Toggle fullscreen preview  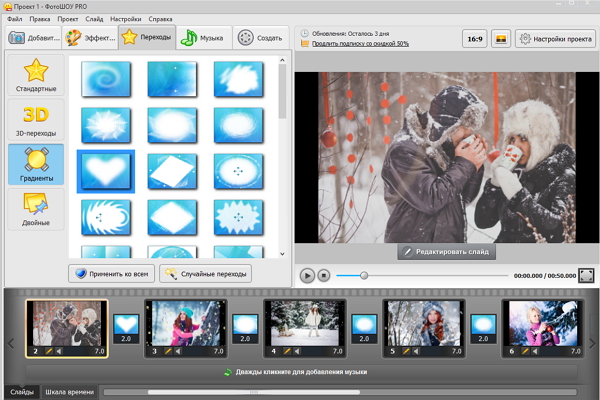[x=587, y=276]
